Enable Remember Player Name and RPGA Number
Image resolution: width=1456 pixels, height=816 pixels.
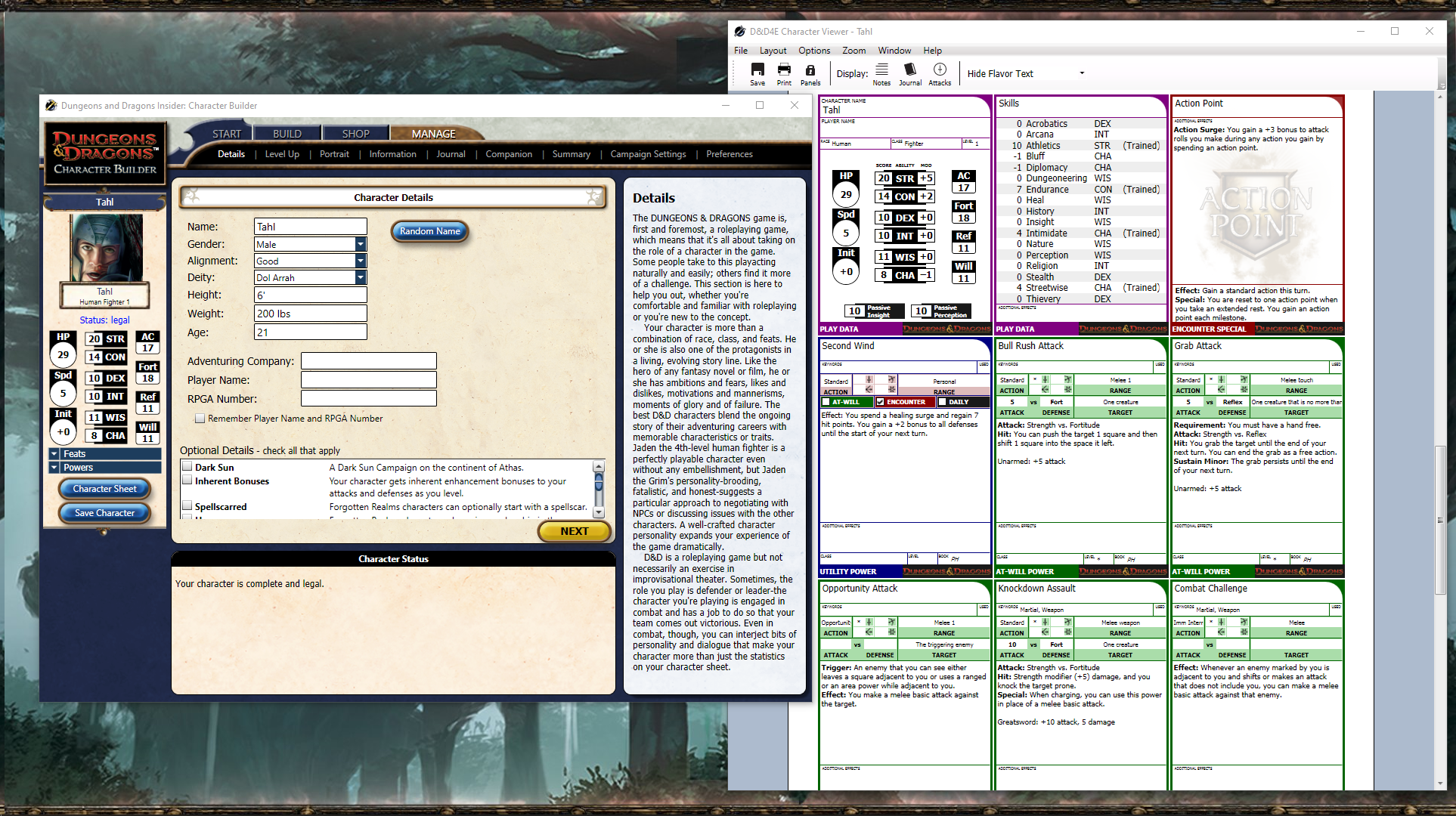click(200, 419)
